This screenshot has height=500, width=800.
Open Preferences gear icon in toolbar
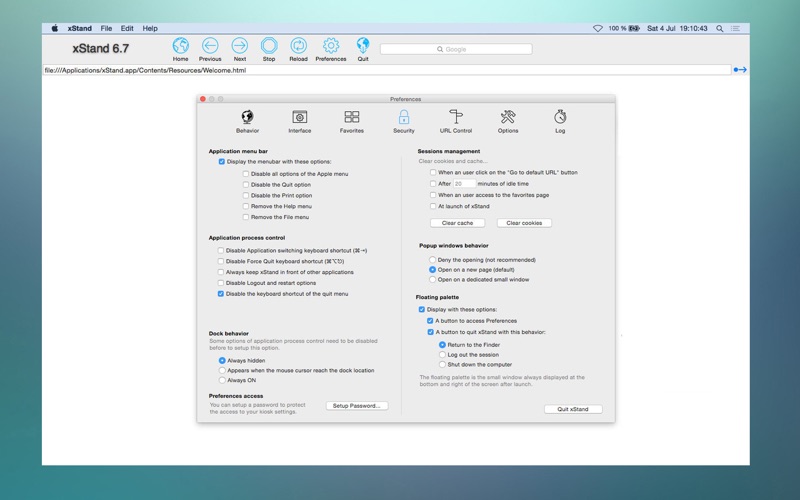pos(331,46)
